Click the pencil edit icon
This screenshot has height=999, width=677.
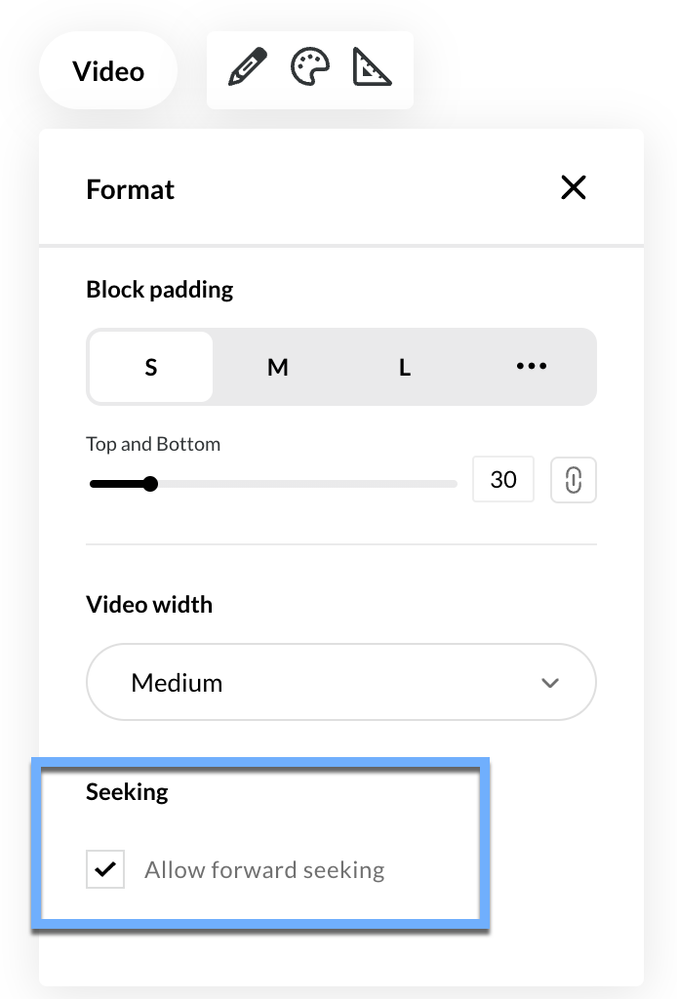[247, 70]
